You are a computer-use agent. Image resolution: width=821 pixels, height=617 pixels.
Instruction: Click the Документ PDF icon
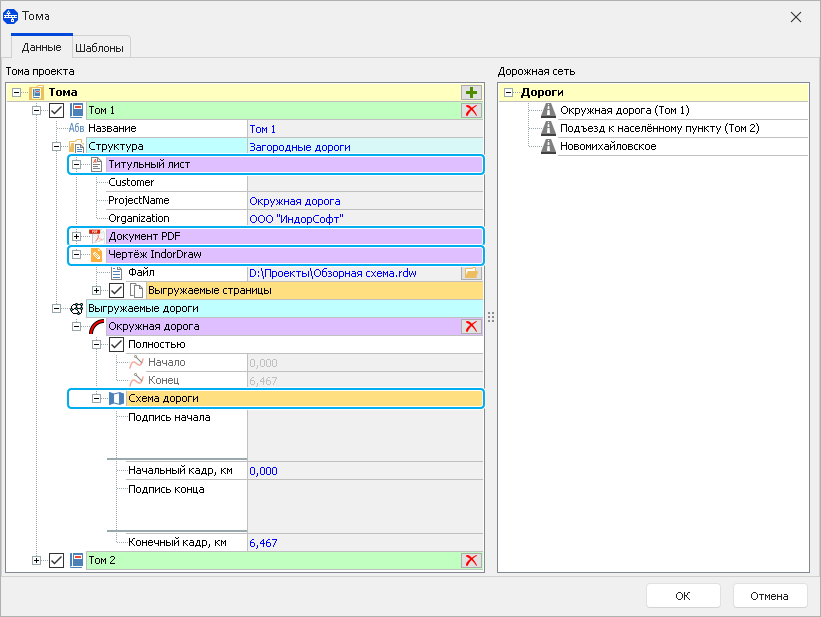(x=96, y=236)
